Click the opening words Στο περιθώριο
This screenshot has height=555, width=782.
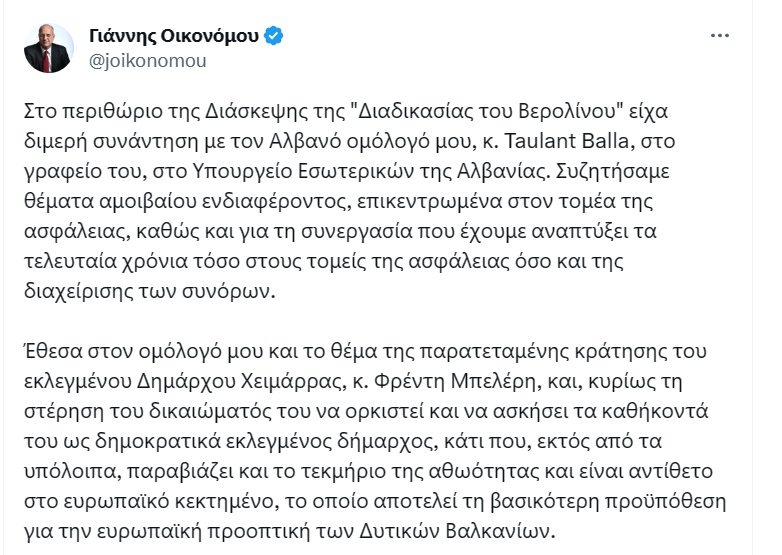pos(94,111)
